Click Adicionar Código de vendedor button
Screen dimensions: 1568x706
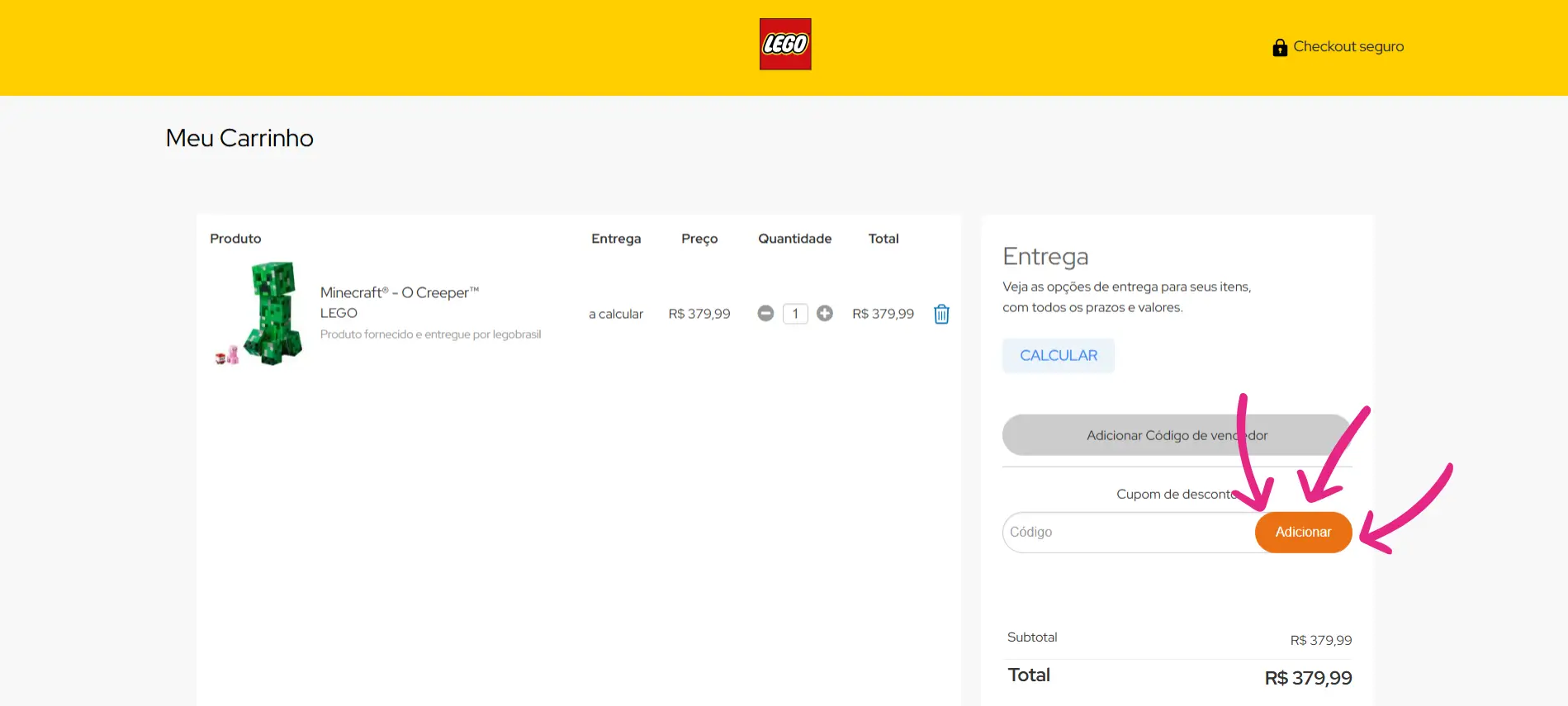[x=1177, y=435]
